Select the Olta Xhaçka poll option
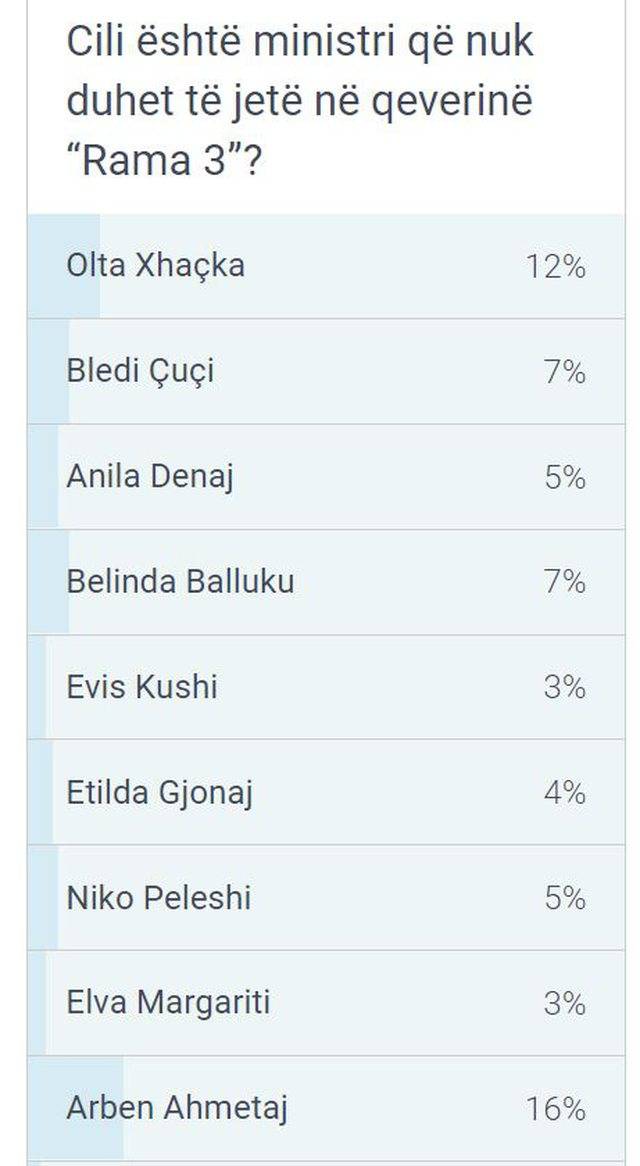Image resolution: width=640 pixels, height=1166 pixels. (x=326, y=266)
